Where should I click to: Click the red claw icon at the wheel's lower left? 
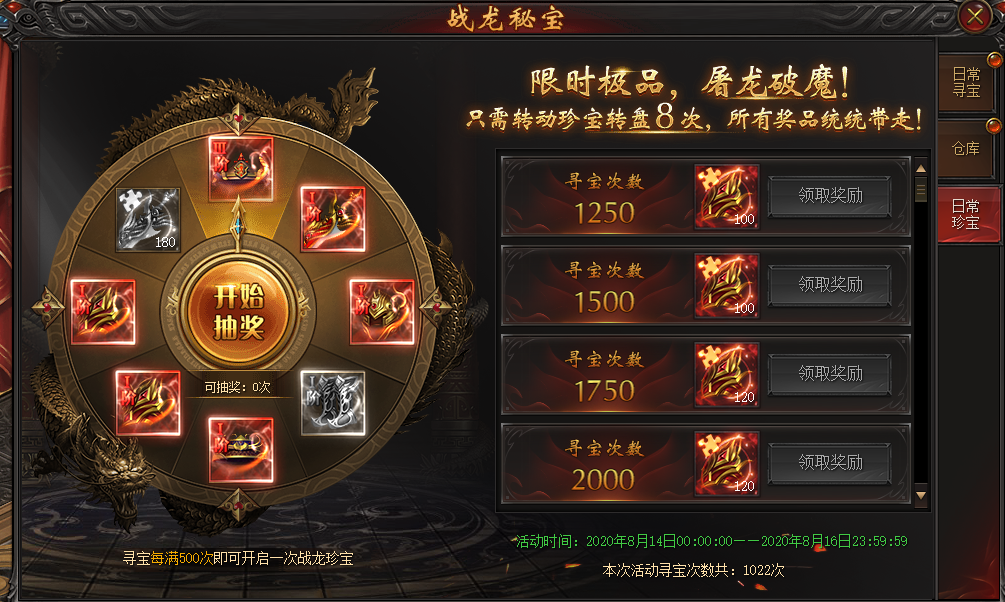click(x=148, y=403)
